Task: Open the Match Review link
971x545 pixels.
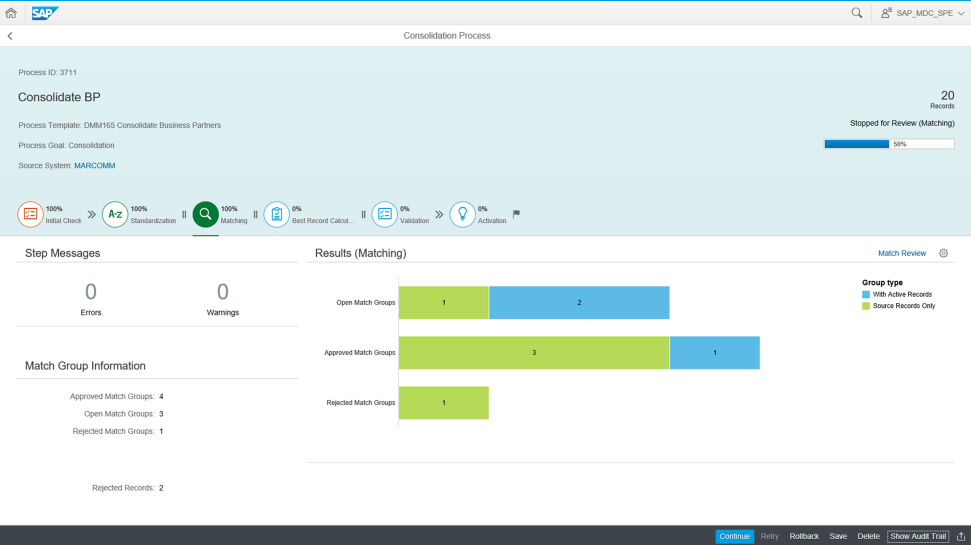Action: 902,254
